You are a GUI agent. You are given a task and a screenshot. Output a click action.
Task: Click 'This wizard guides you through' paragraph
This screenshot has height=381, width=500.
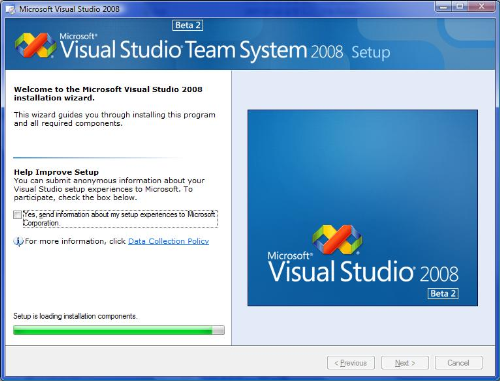point(115,119)
